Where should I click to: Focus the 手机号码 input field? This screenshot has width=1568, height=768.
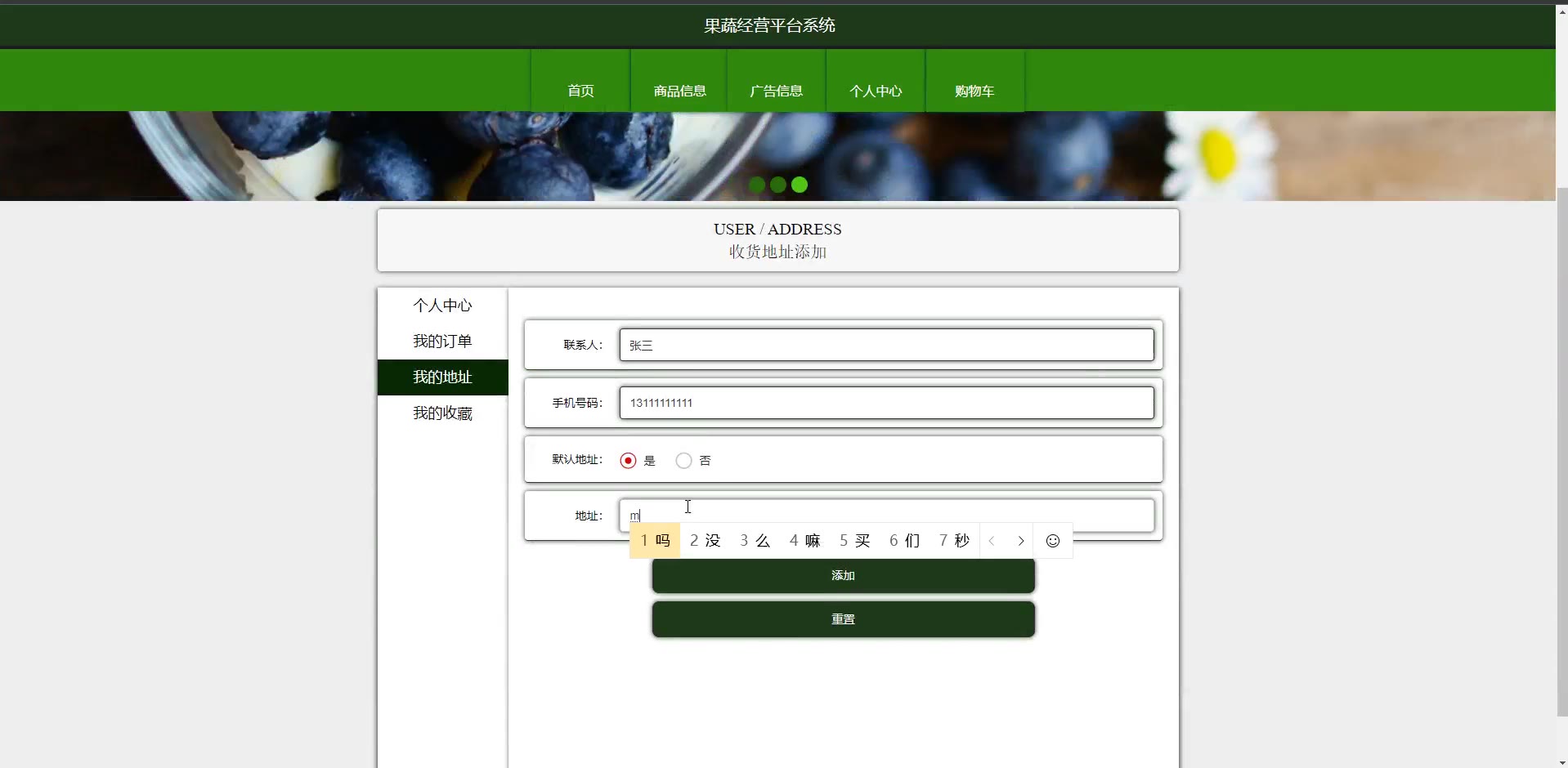tap(886, 403)
